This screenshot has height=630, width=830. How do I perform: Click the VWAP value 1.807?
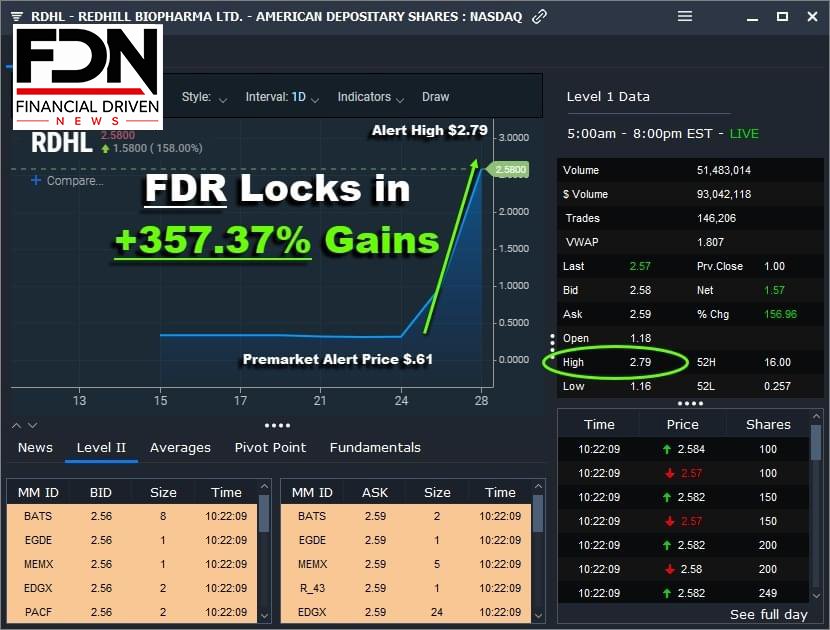click(x=710, y=242)
